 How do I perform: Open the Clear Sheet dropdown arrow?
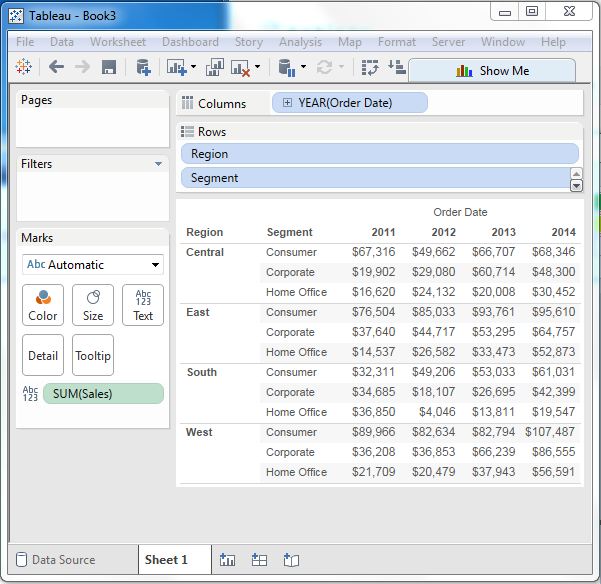[x=257, y=67]
